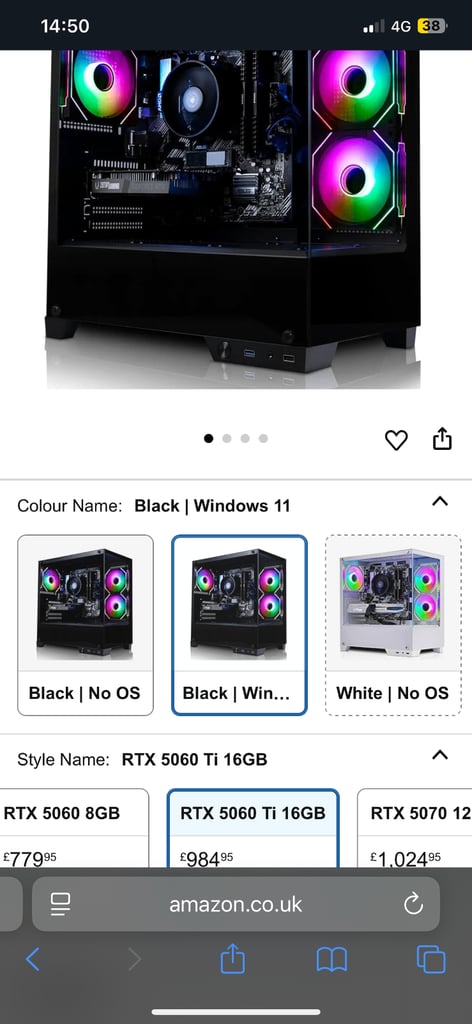This screenshot has width=472, height=1024.
Task: Reload page with the refresh icon
Action: click(x=413, y=904)
